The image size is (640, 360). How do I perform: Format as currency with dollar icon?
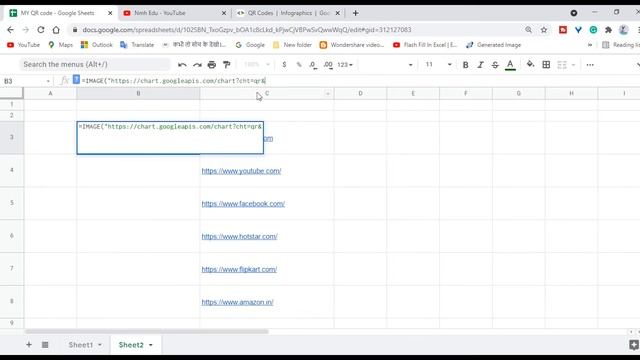pyautogui.click(x=284, y=64)
